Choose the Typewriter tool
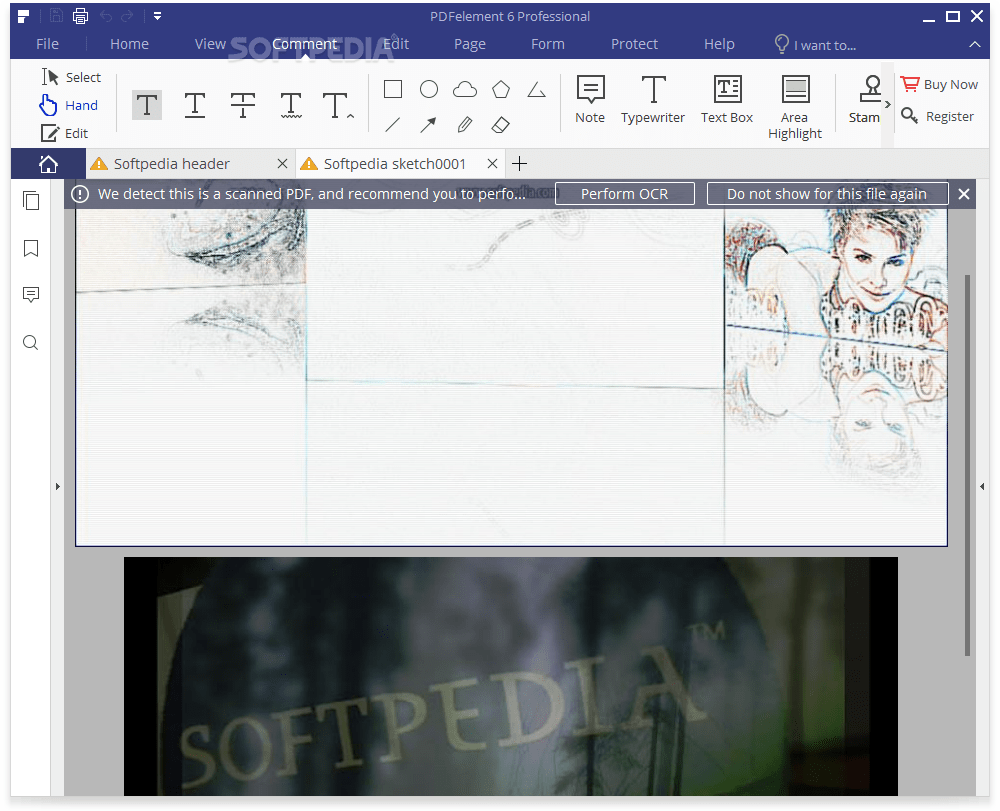 653,99
